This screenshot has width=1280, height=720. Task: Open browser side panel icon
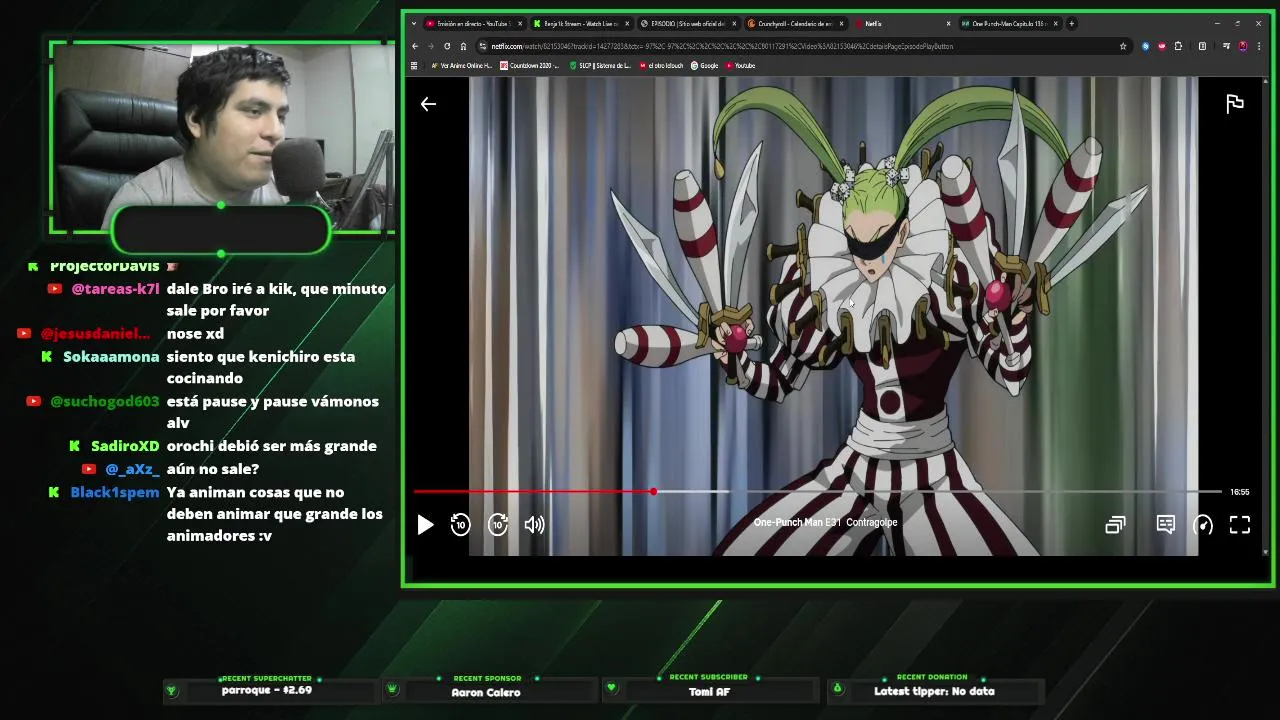click(x=1202, y=46)
